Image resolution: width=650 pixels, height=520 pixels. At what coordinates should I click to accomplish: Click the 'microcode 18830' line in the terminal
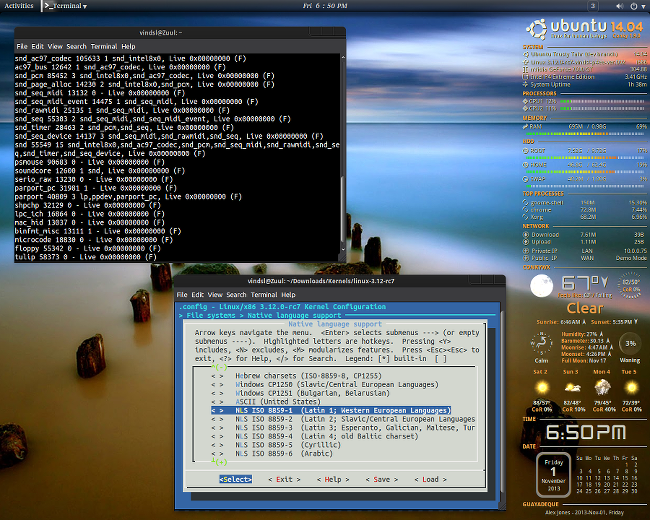click(x=94, y=240)
